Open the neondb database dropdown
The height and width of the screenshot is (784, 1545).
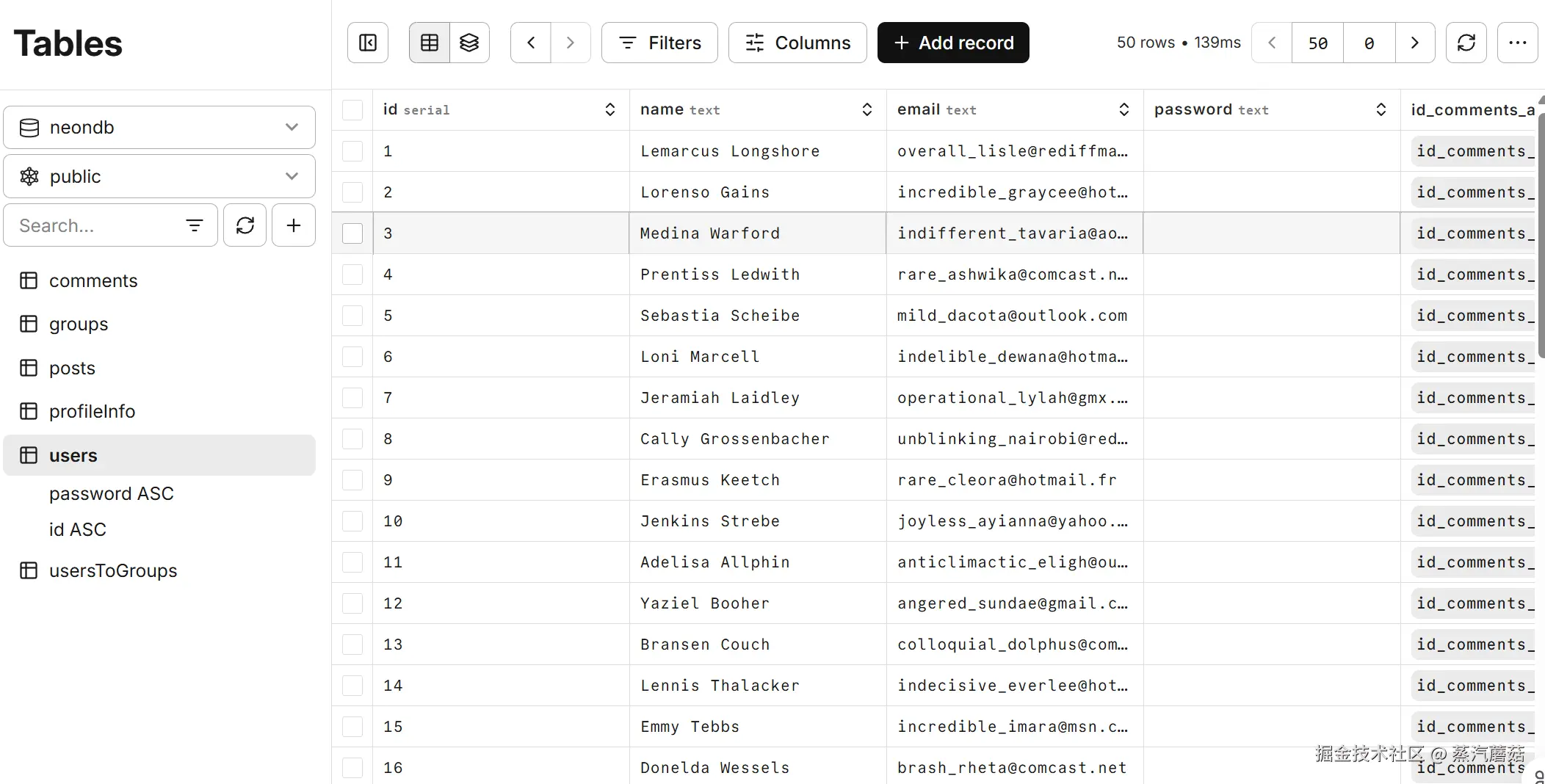159,128
